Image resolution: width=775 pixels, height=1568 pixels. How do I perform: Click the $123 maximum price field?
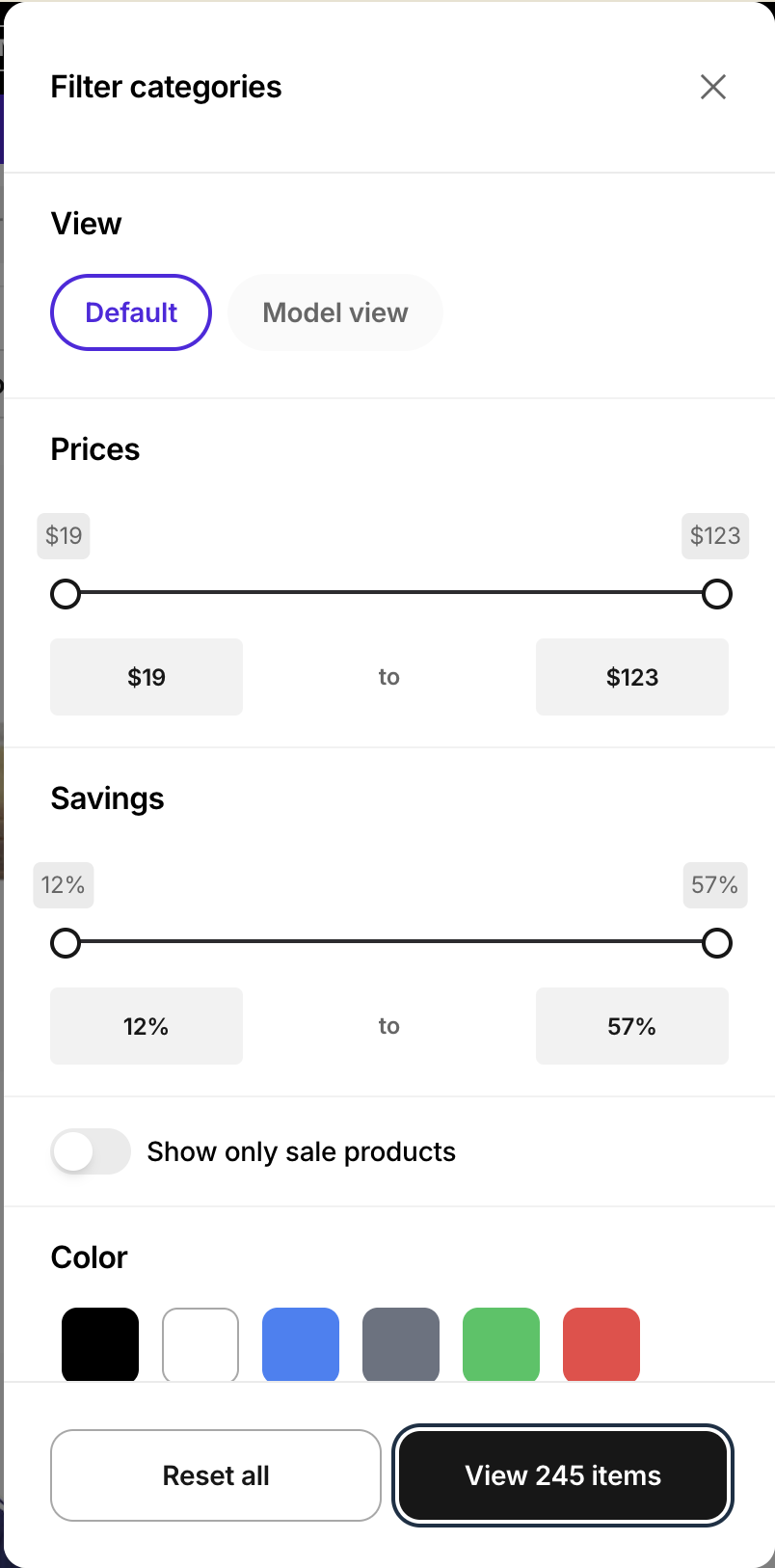point(632,677)
